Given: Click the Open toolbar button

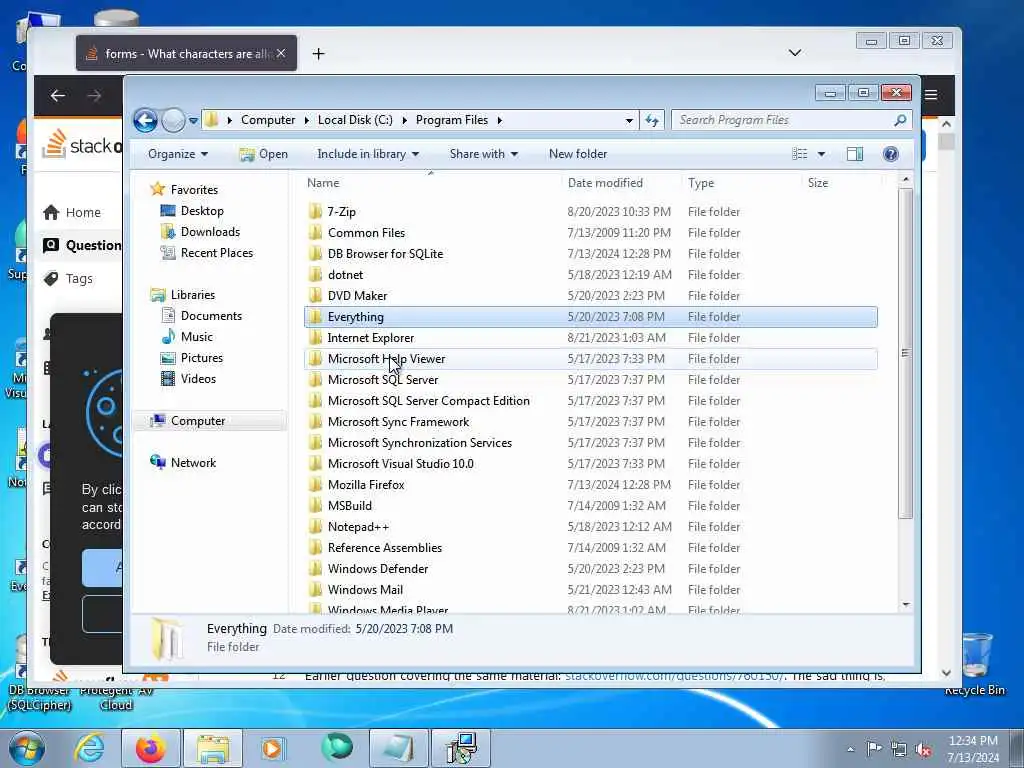Looking at the screenshot, I should tap(263, 154).
